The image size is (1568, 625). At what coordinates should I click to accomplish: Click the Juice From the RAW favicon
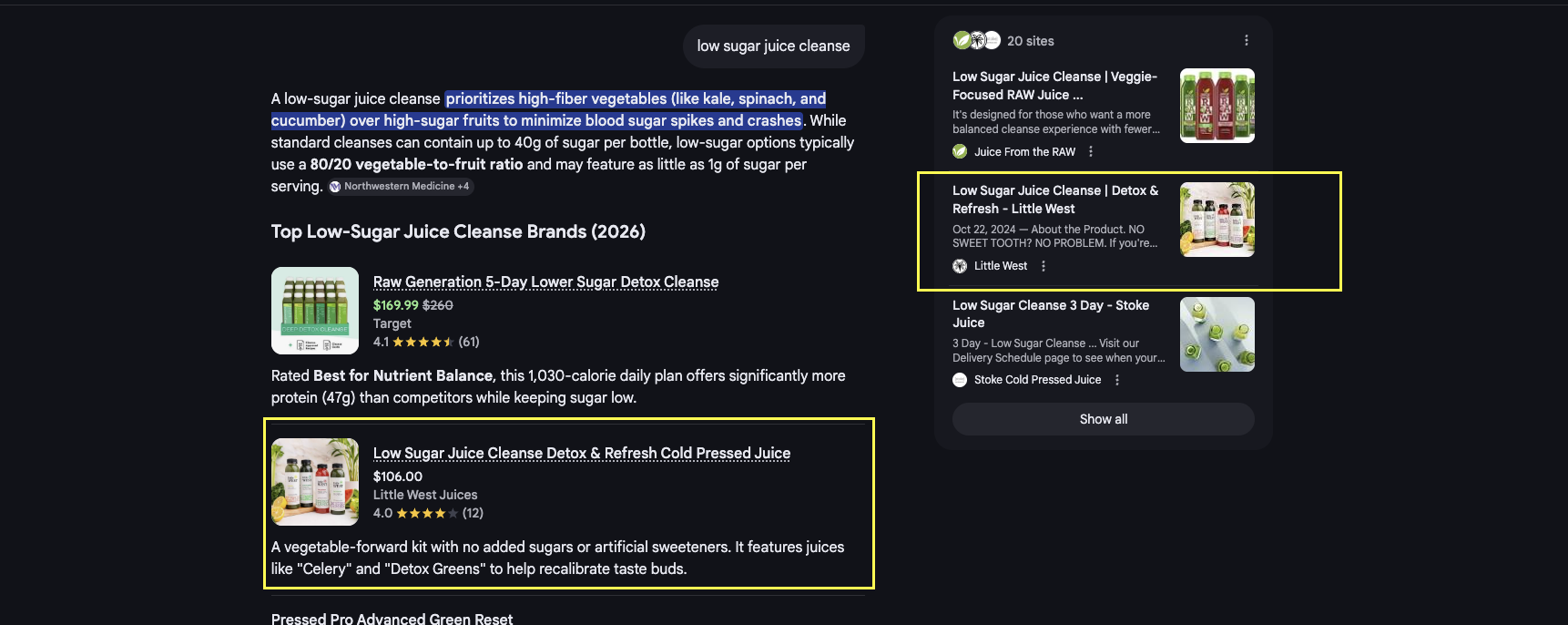coord(960,152)
